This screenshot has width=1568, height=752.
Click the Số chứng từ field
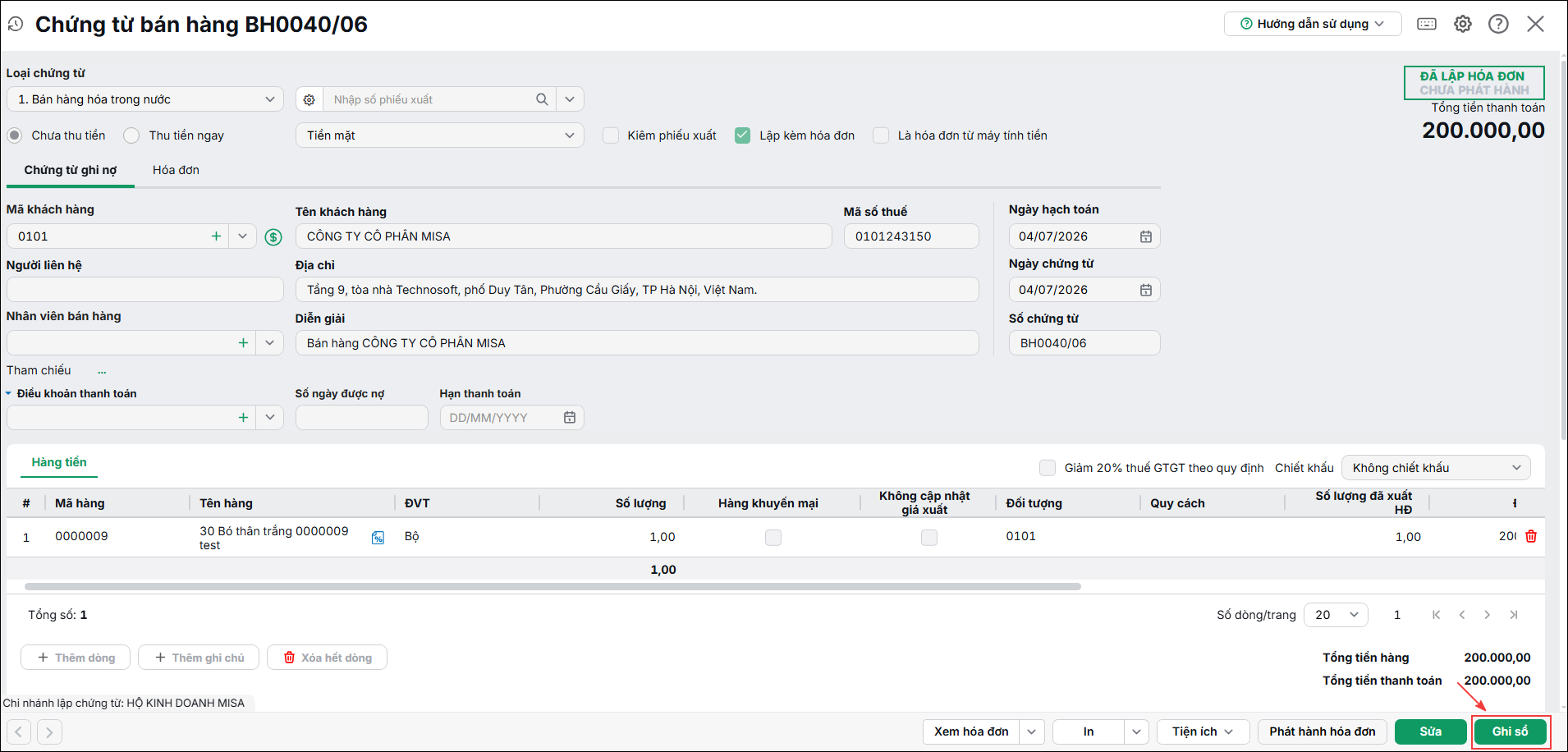1084,343
